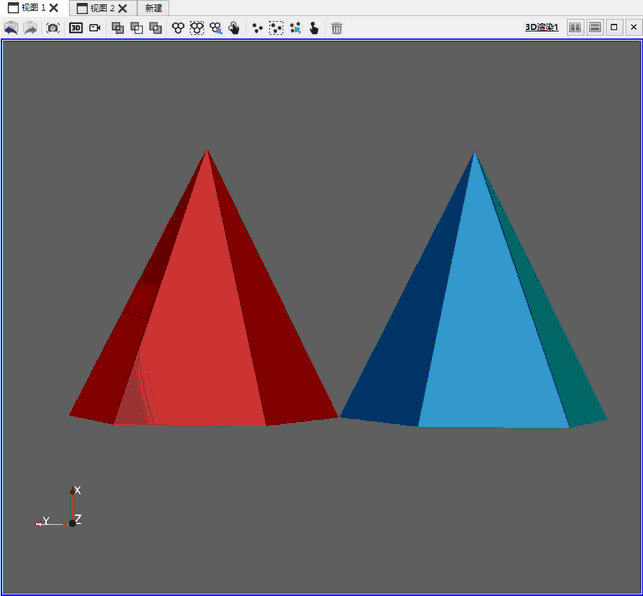Close the 3D render view panel

tap(634, 27)
